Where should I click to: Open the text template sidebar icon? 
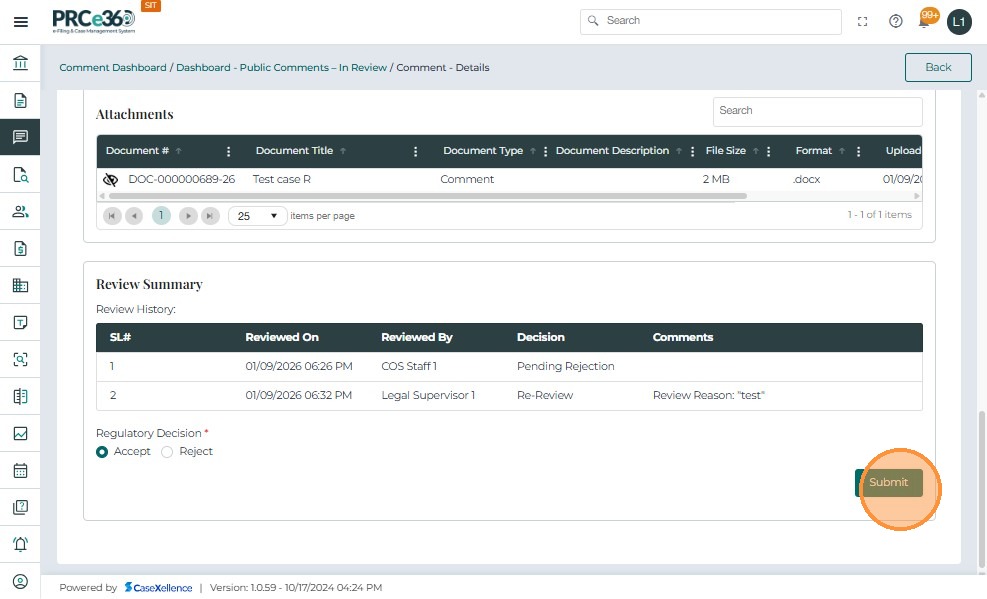(x=20, y=322)
